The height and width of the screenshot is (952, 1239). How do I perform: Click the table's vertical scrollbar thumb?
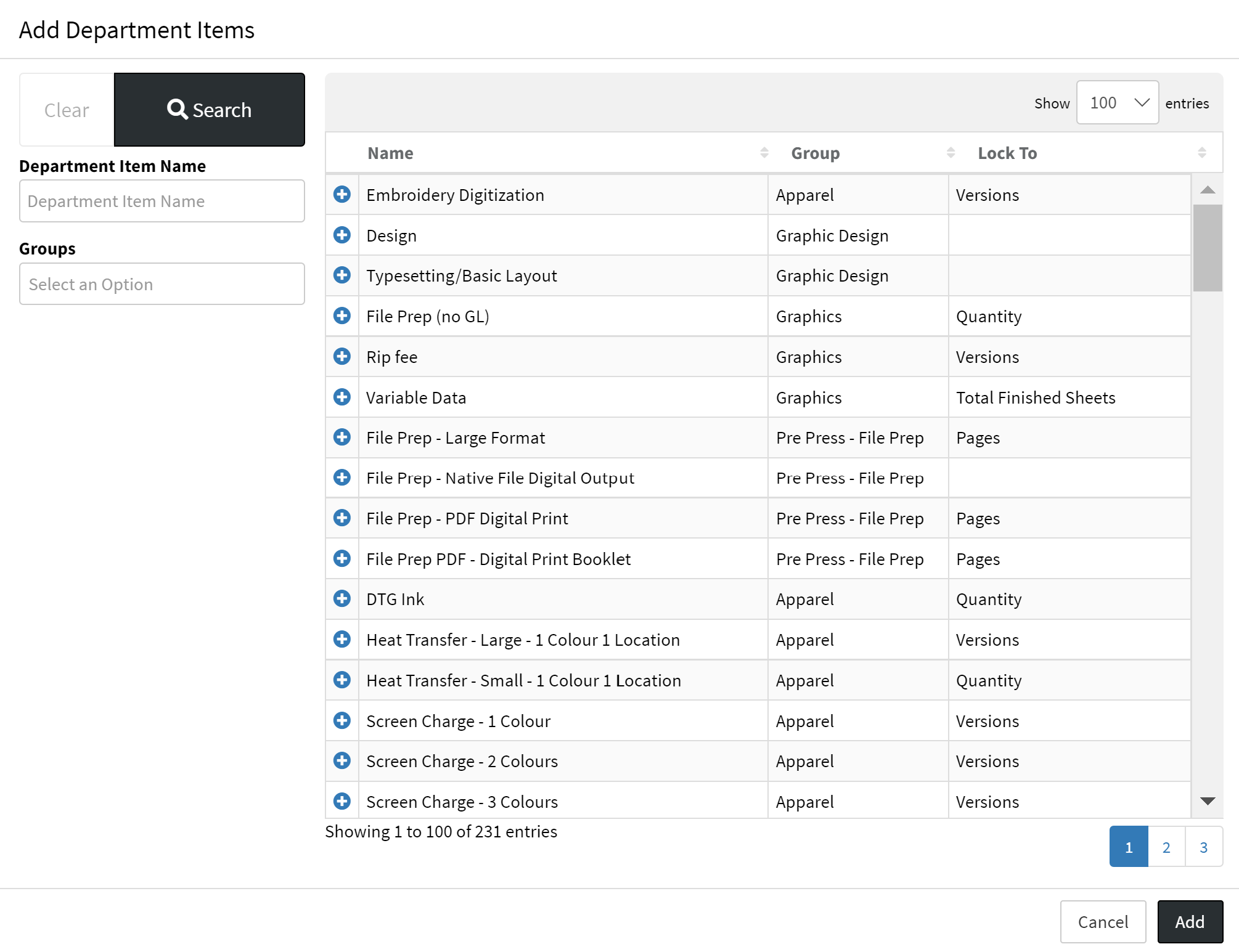(1207, 248)
